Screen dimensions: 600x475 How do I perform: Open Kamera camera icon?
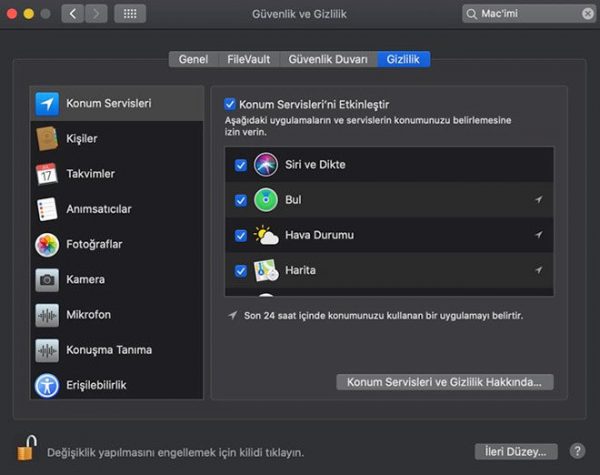pos(47,280)
